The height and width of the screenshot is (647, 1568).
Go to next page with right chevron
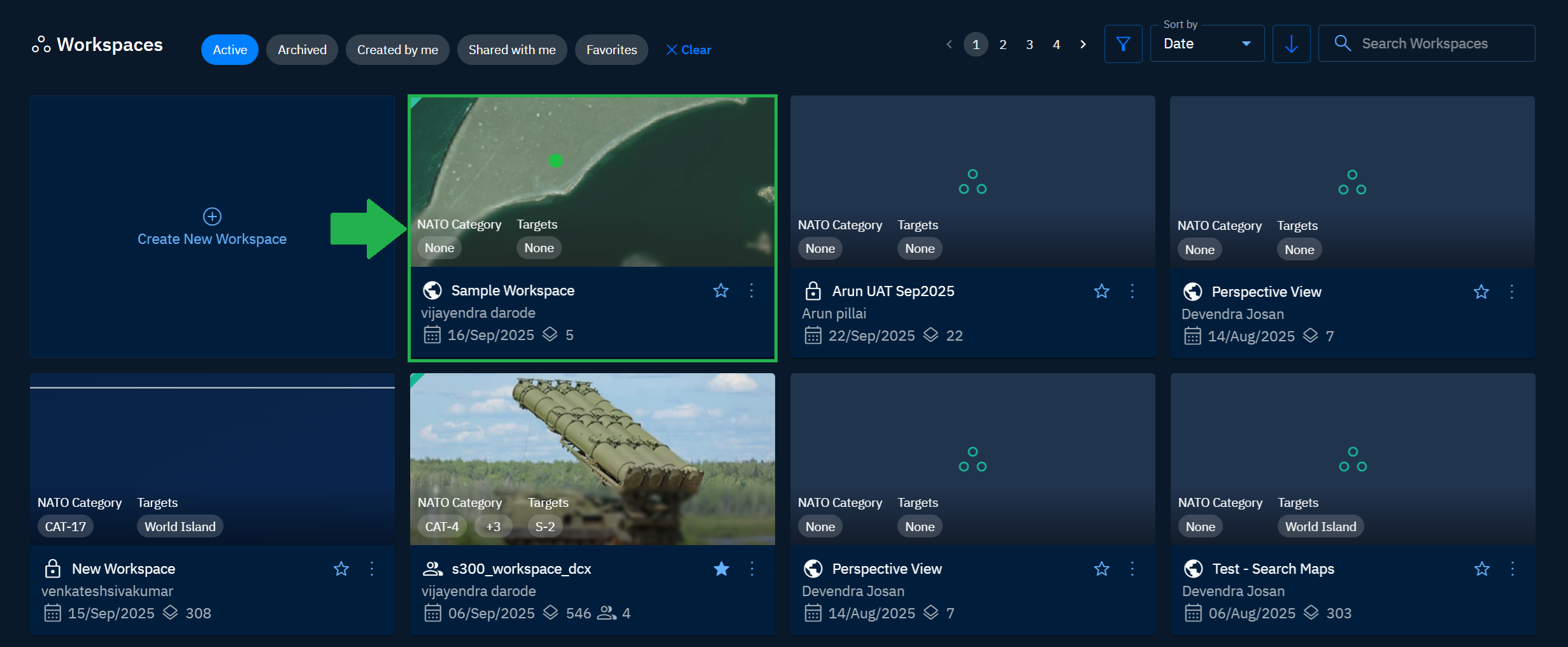click(1083, 45)
